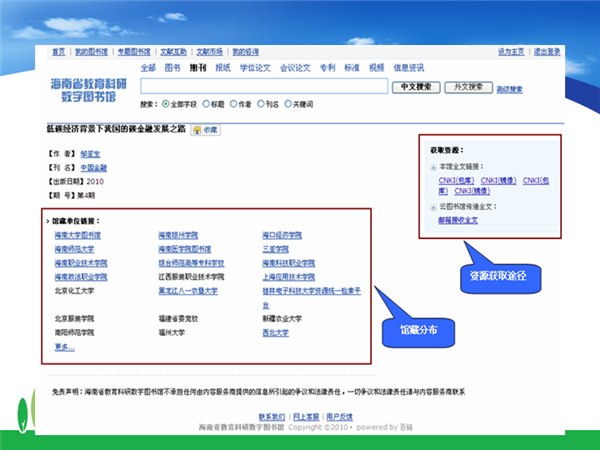Screen dimensions: 600x450
Task: Open the 联系我们 footer link
Action: click(x=272, y=417)
